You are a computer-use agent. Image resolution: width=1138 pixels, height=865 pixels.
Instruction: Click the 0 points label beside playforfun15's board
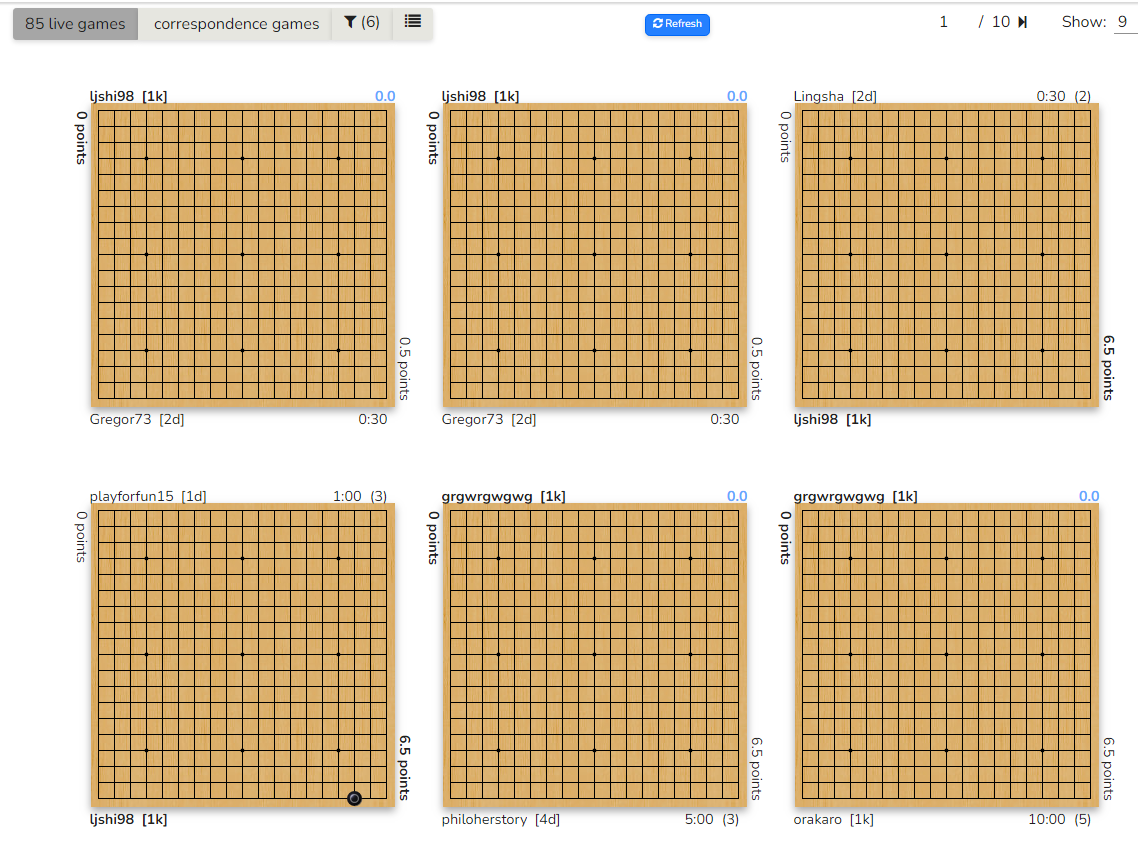(81, 536)
